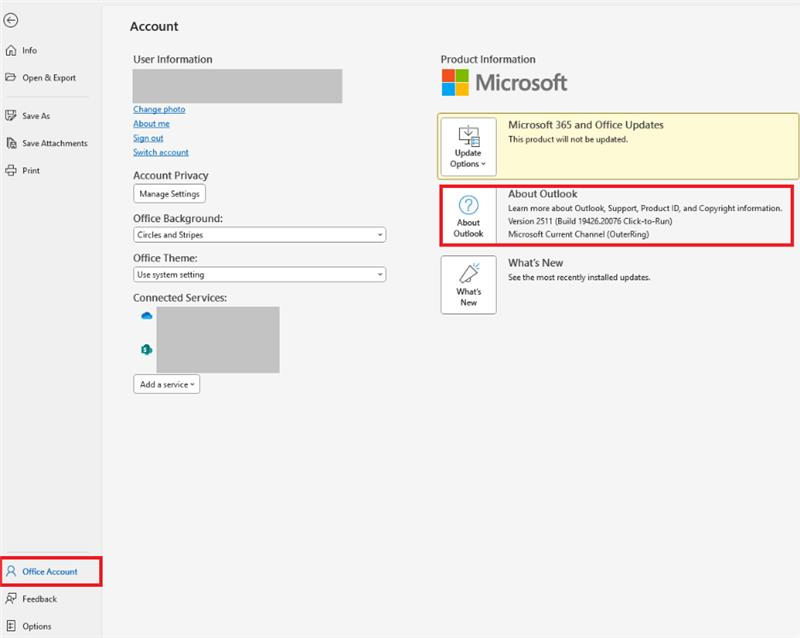Click the Sign out link

pyautogui.click(x=147, y=138)
